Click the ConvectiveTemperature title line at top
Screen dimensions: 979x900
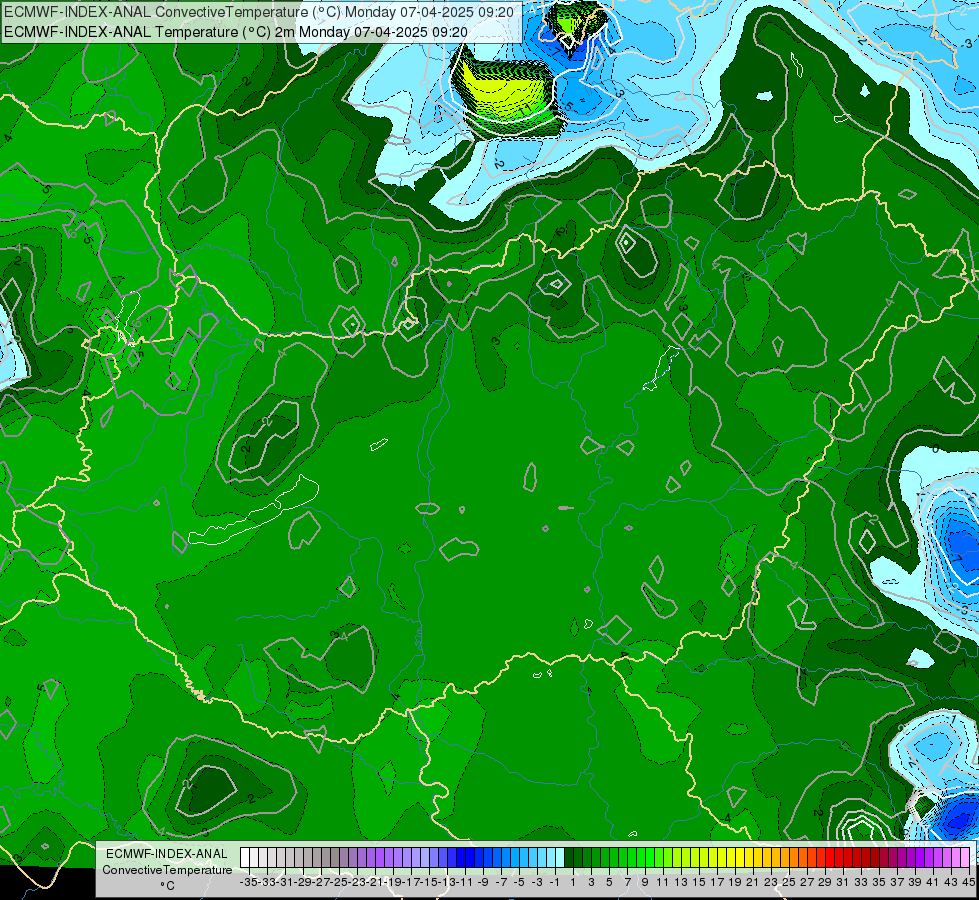tap(259, 12)
